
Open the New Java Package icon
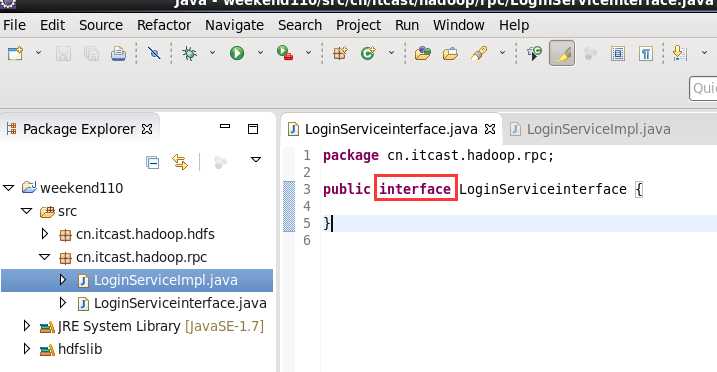coord(340,53)
